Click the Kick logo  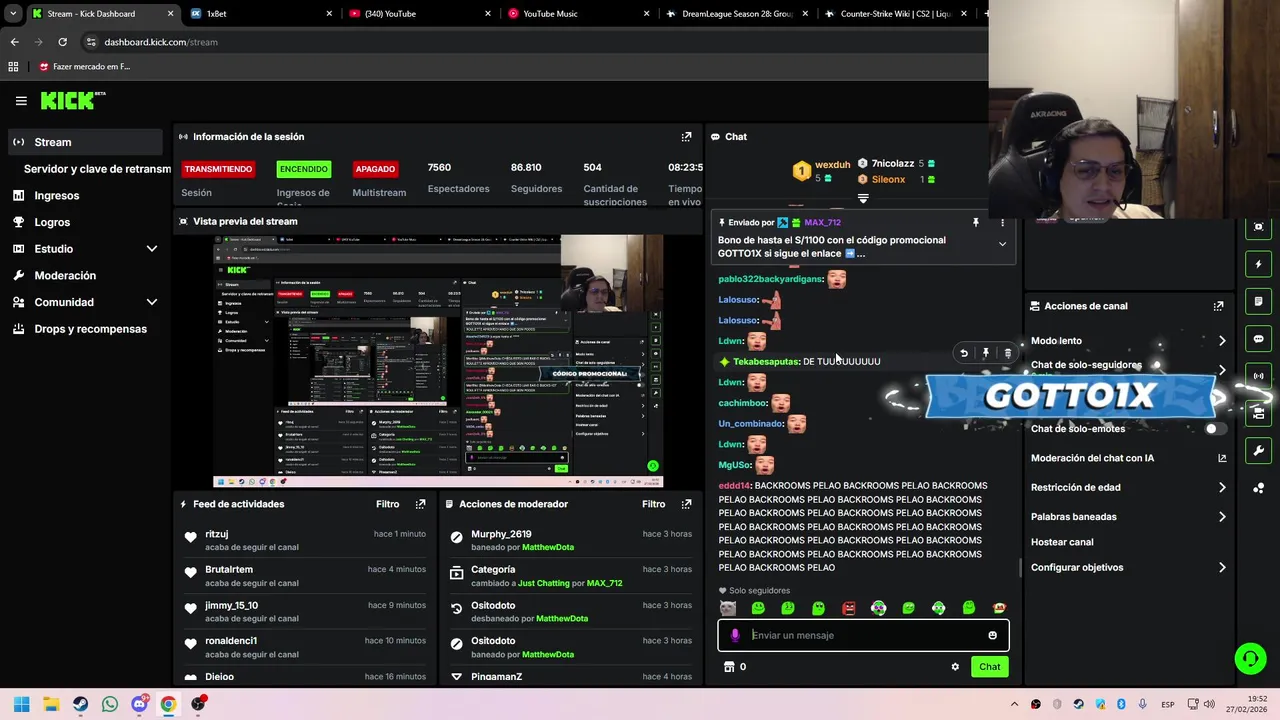point(73,100)
